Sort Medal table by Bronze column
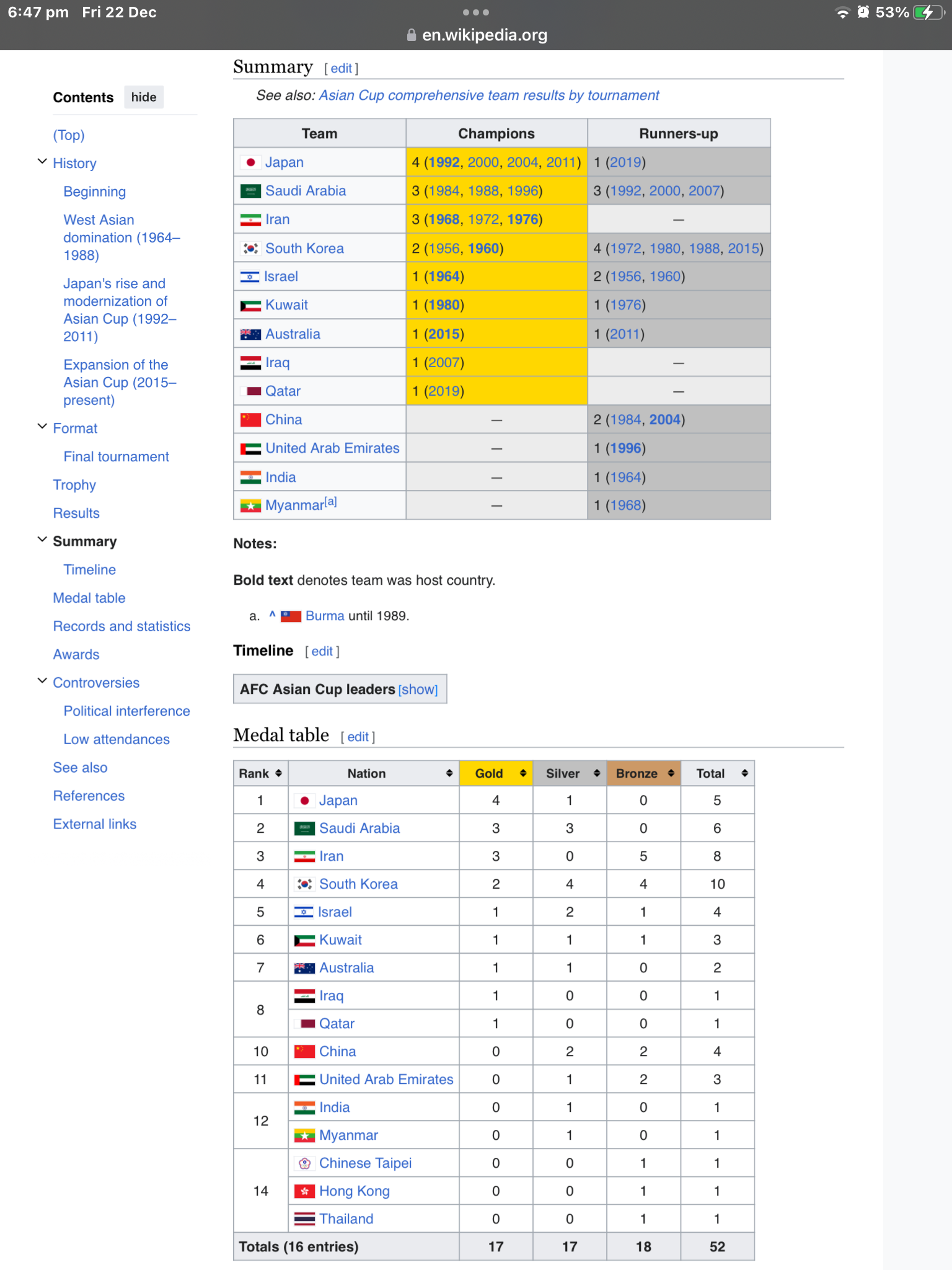 (x=671, y=773)
